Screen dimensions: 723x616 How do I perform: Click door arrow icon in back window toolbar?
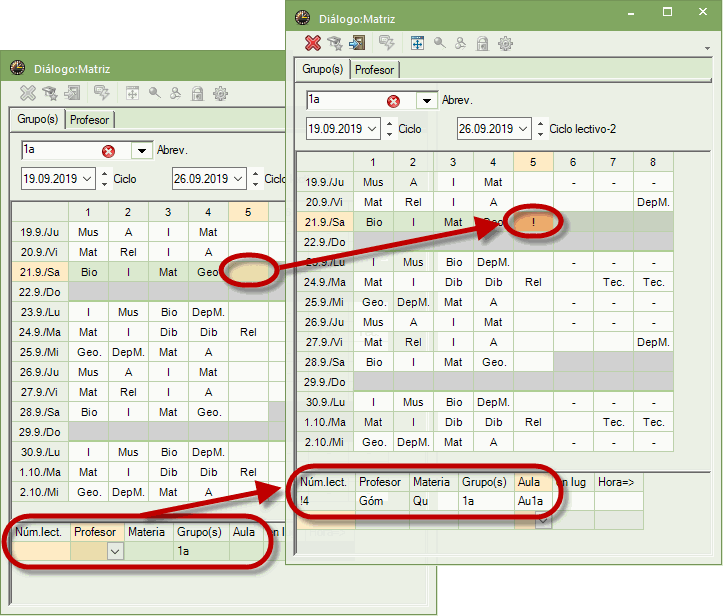[72, 93]
